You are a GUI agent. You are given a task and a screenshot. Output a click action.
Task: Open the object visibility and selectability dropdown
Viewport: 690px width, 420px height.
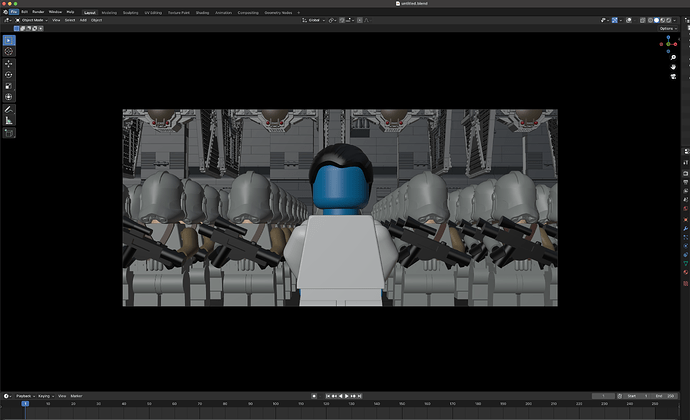click(x=604, y=20)
